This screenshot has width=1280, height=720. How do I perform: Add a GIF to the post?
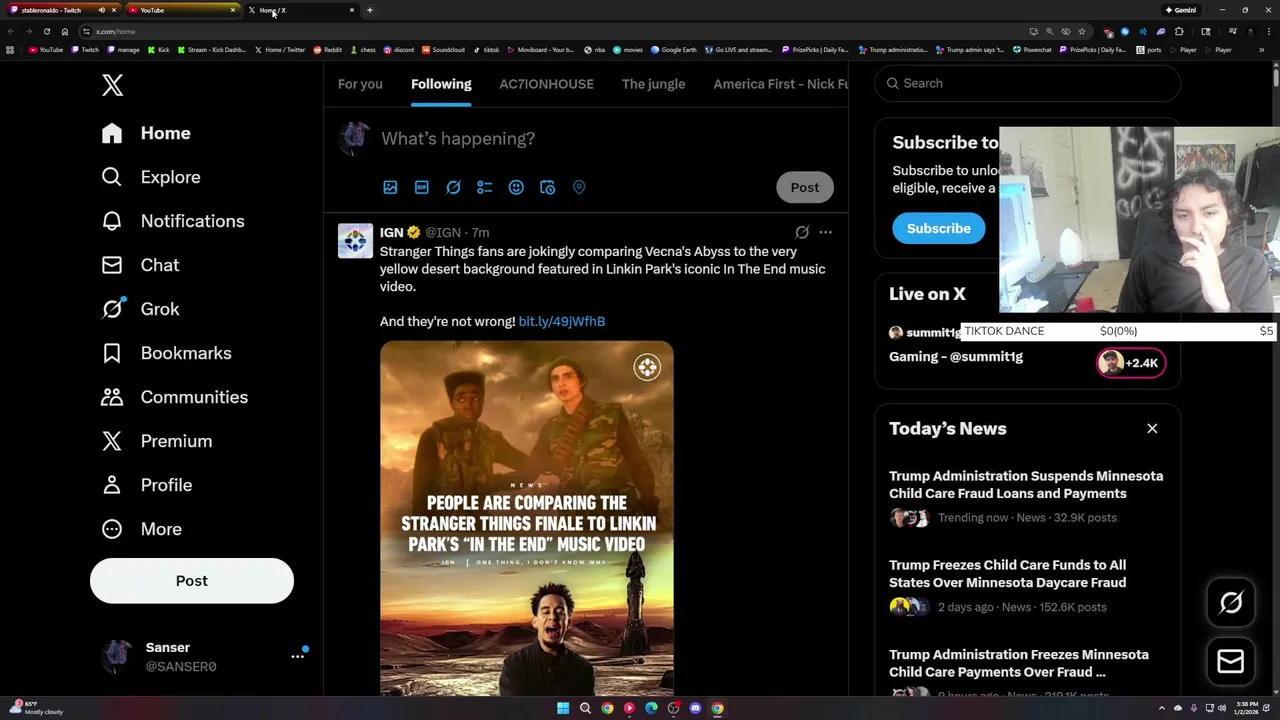(x=422, y=187)
